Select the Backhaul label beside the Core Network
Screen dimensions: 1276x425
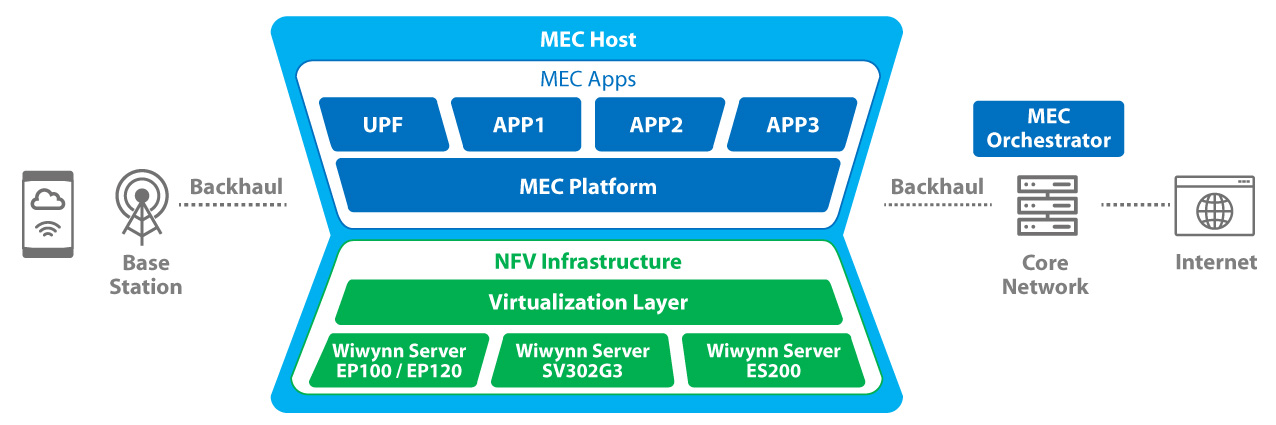[937, 186]
